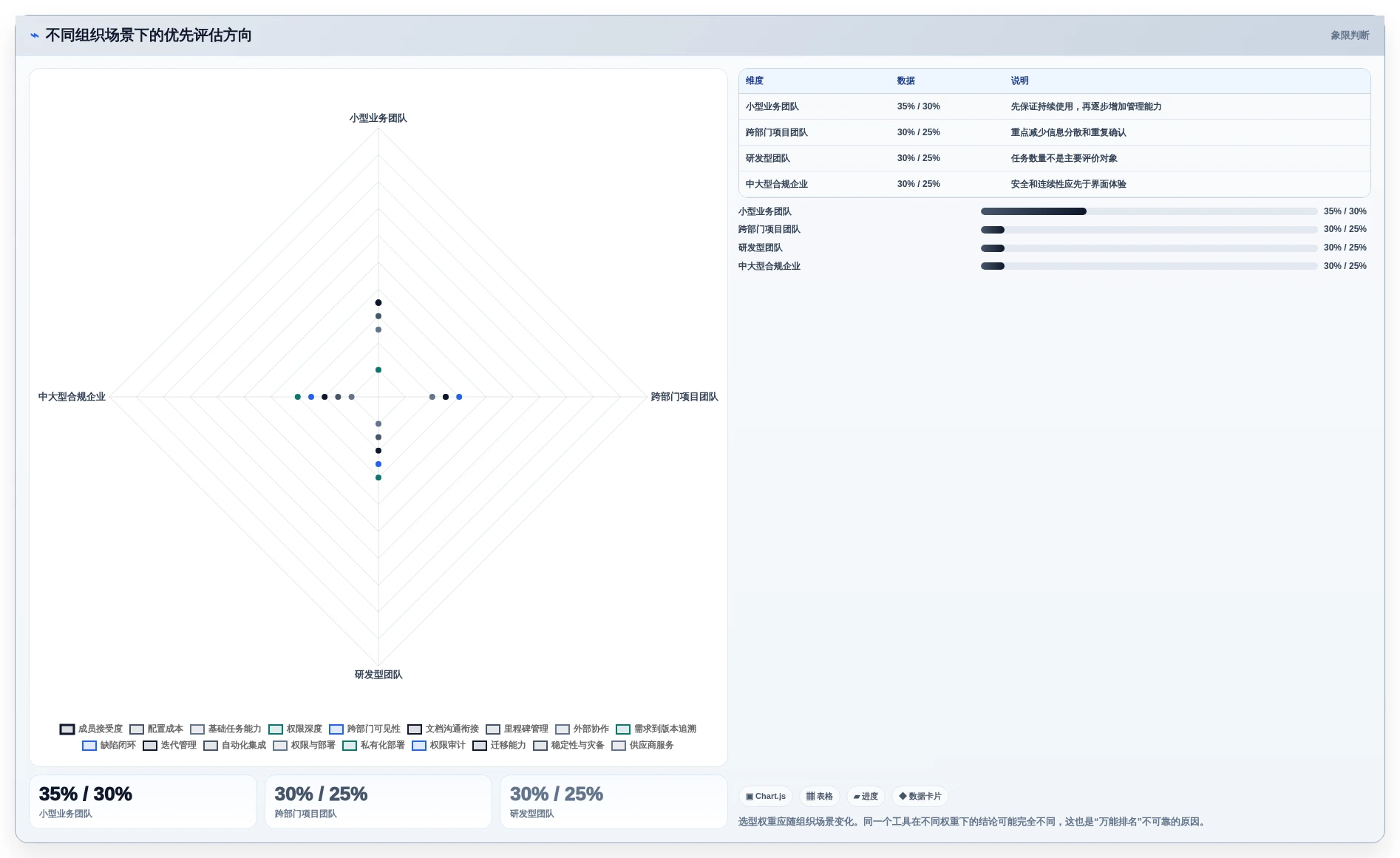Click the 跨部门项目团队 progress bar

tap(1149, 230)
